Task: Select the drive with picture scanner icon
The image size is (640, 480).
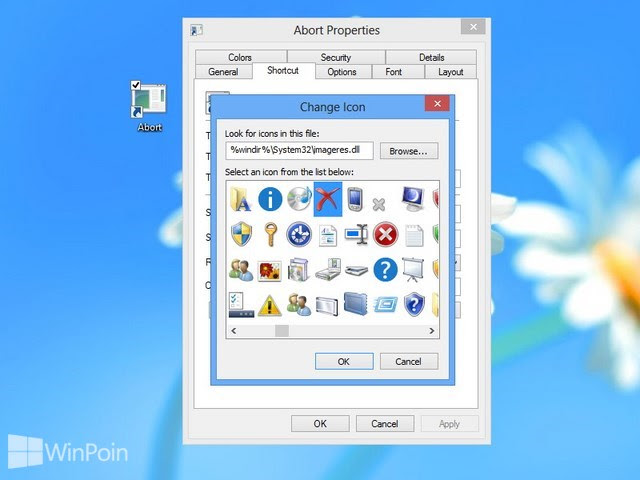Action: click(x=328, y=270)
